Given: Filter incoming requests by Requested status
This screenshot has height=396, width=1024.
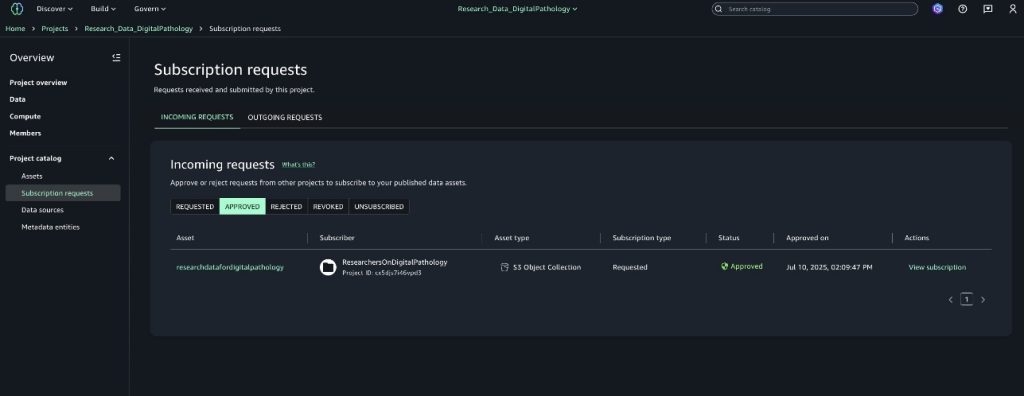Looking at the screenshot, I should click(195, 206).
